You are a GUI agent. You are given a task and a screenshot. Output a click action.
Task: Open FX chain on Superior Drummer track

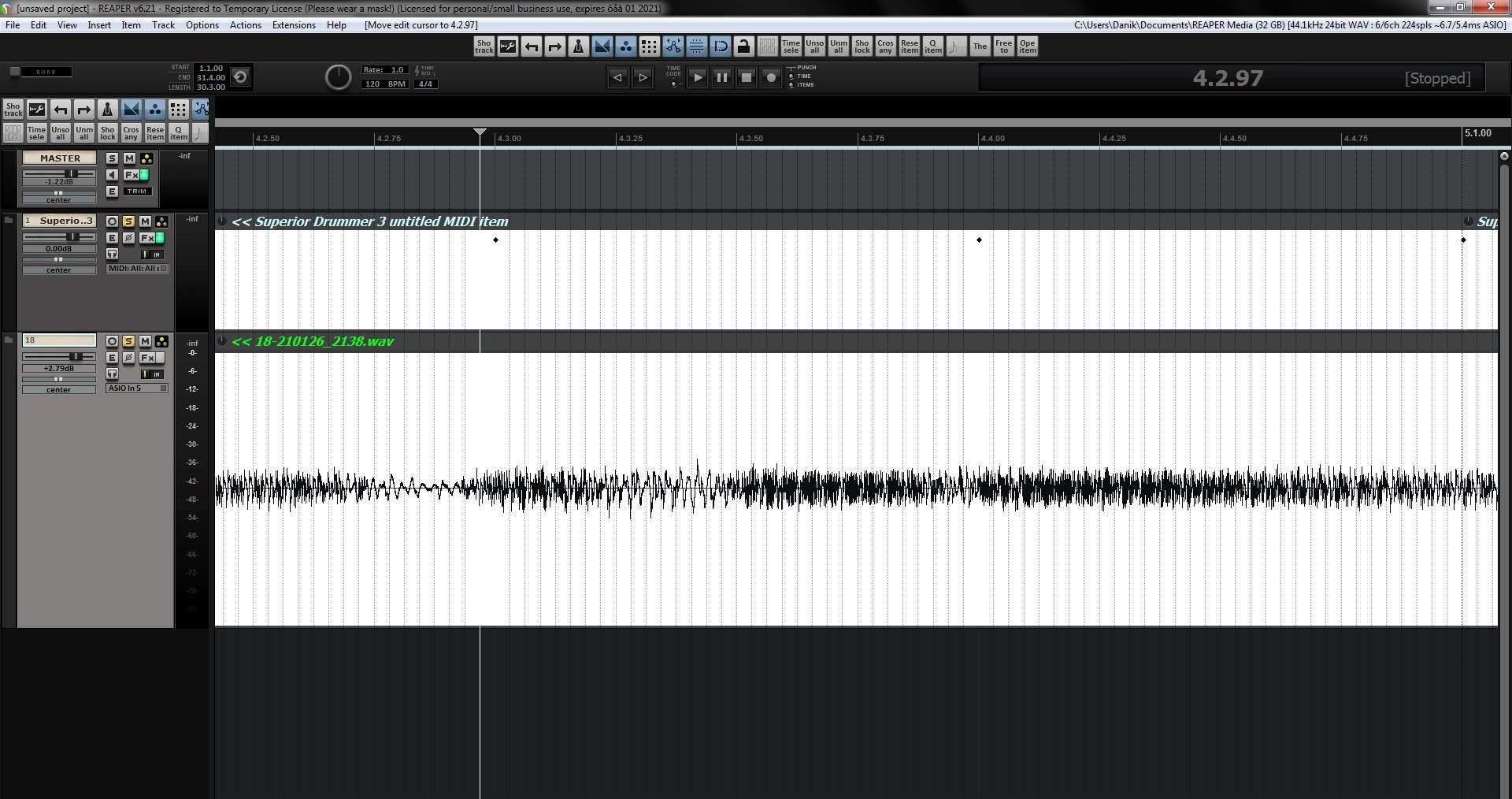[x=147, y=238]
